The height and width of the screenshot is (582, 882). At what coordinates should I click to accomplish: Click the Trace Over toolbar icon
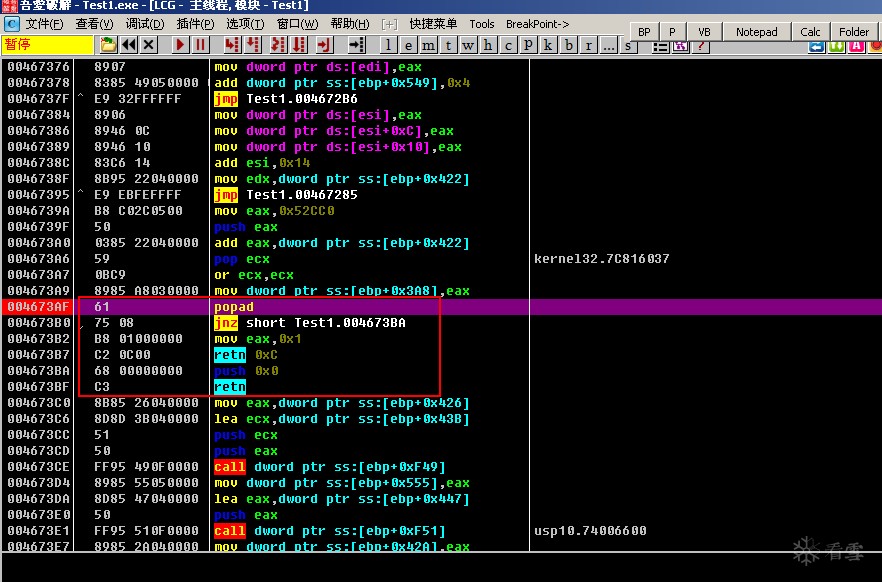(299, 44)
